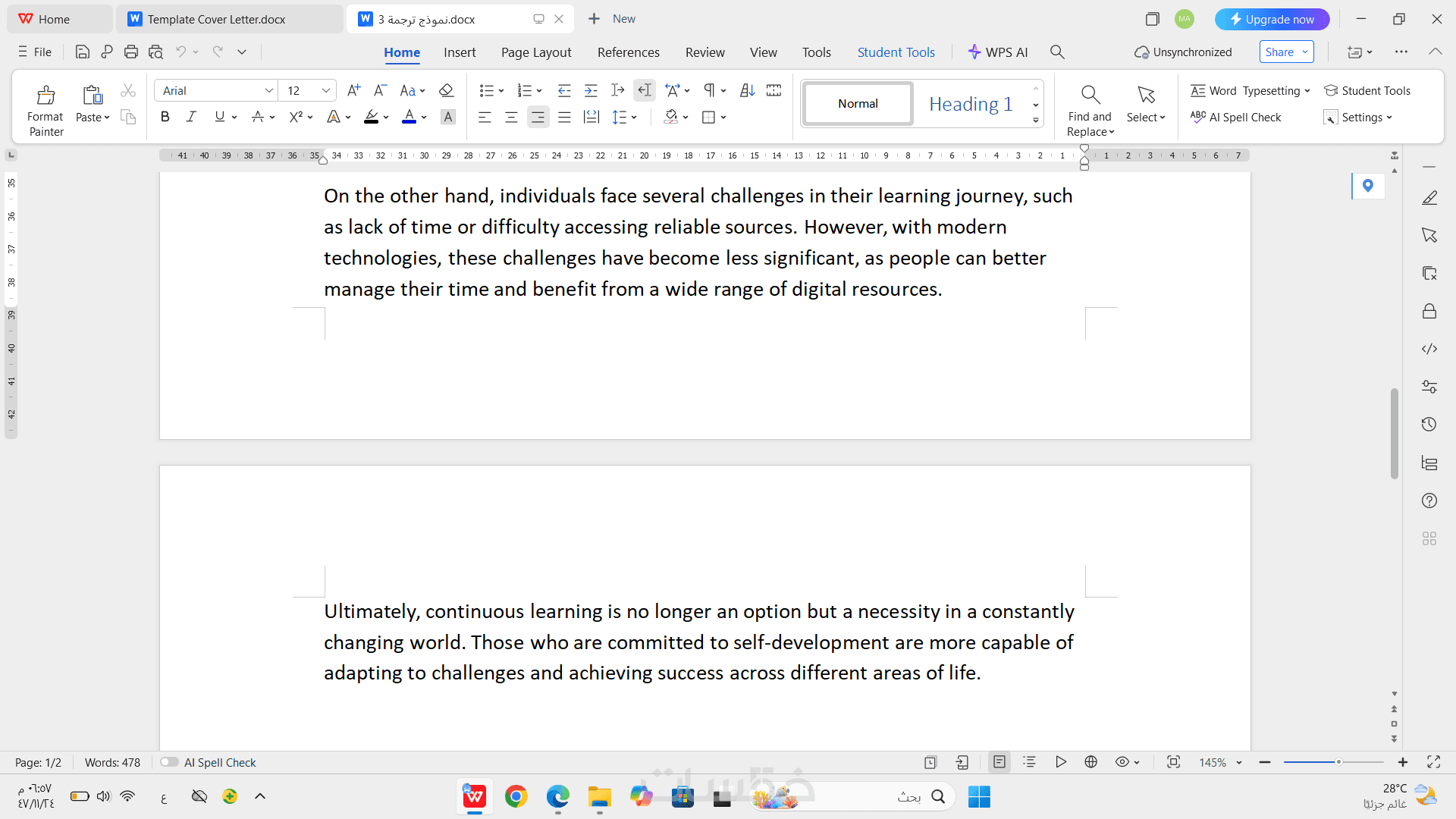
Task: Toggle the align right button
Action: tap(538, 117)
